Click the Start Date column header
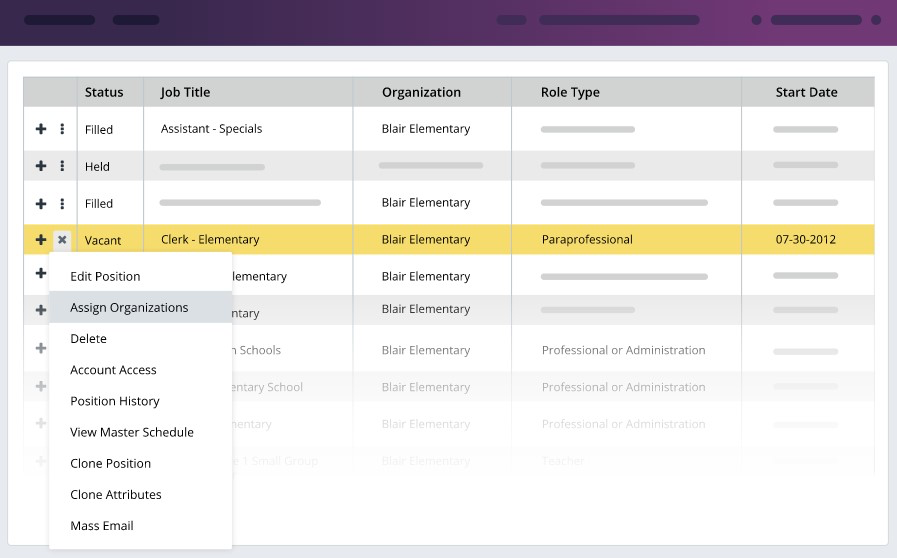This screenshot has height=558, width=897. pos(806,92)
